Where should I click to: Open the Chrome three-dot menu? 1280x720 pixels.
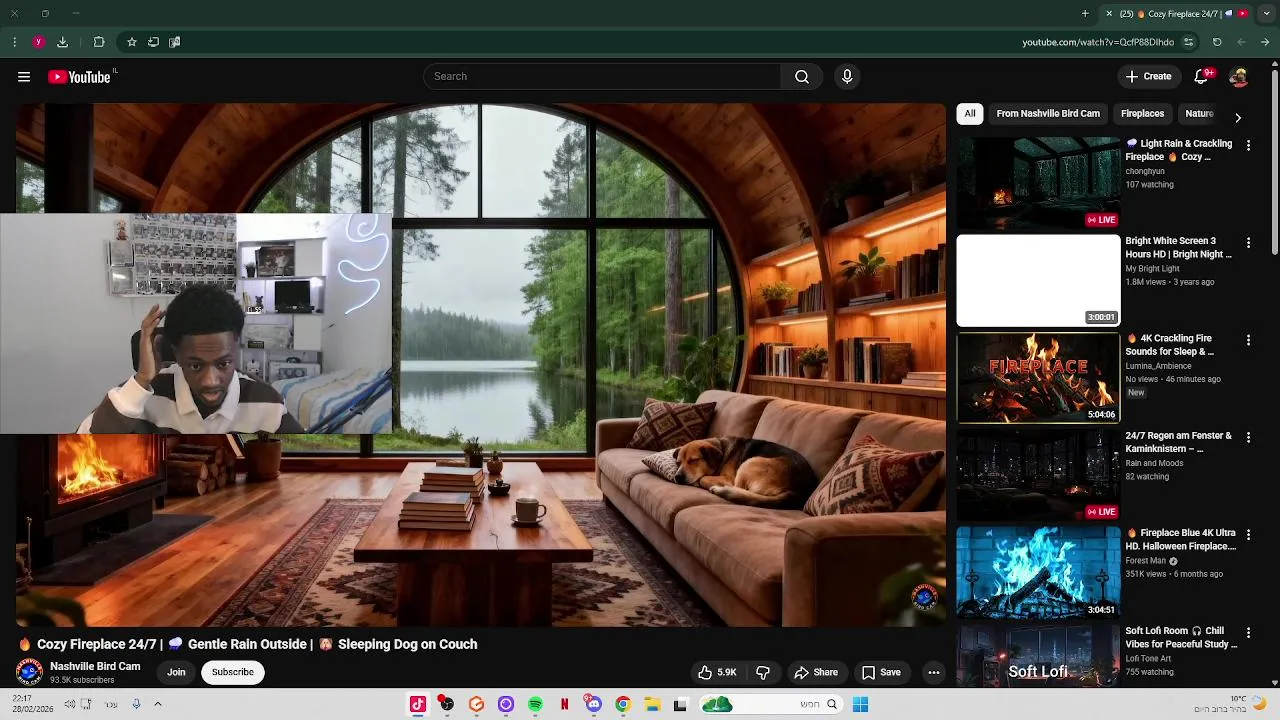tap(14, 43)
